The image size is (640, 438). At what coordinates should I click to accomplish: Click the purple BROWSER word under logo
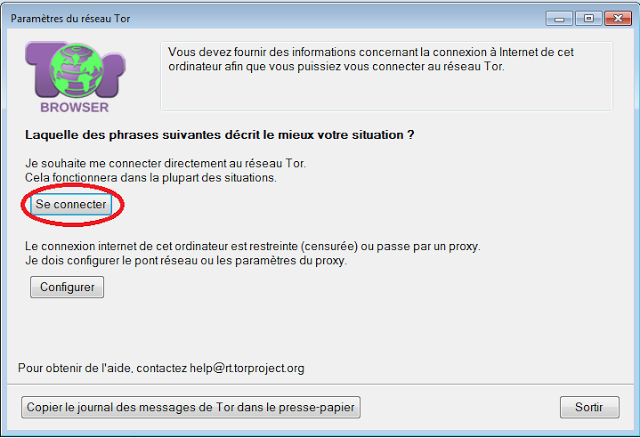pyautogui.click(x=75, y=107)
